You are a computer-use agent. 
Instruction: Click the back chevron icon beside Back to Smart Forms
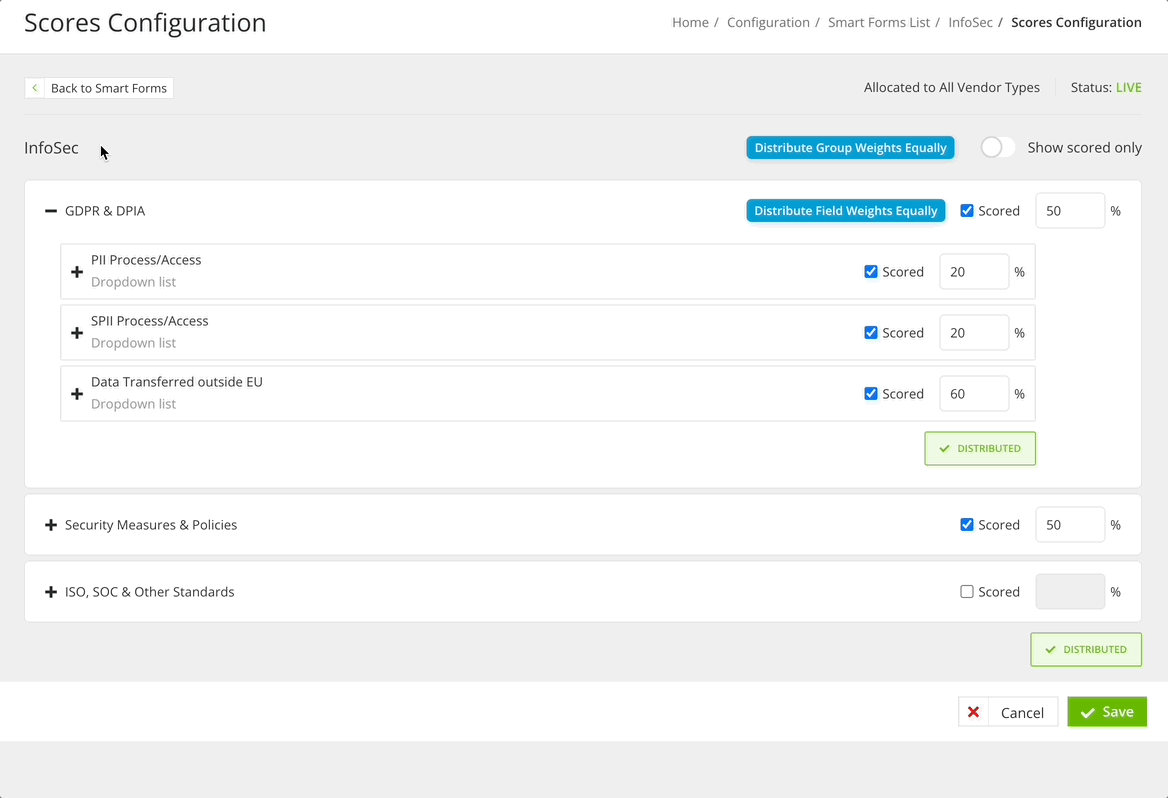(35, 88)
